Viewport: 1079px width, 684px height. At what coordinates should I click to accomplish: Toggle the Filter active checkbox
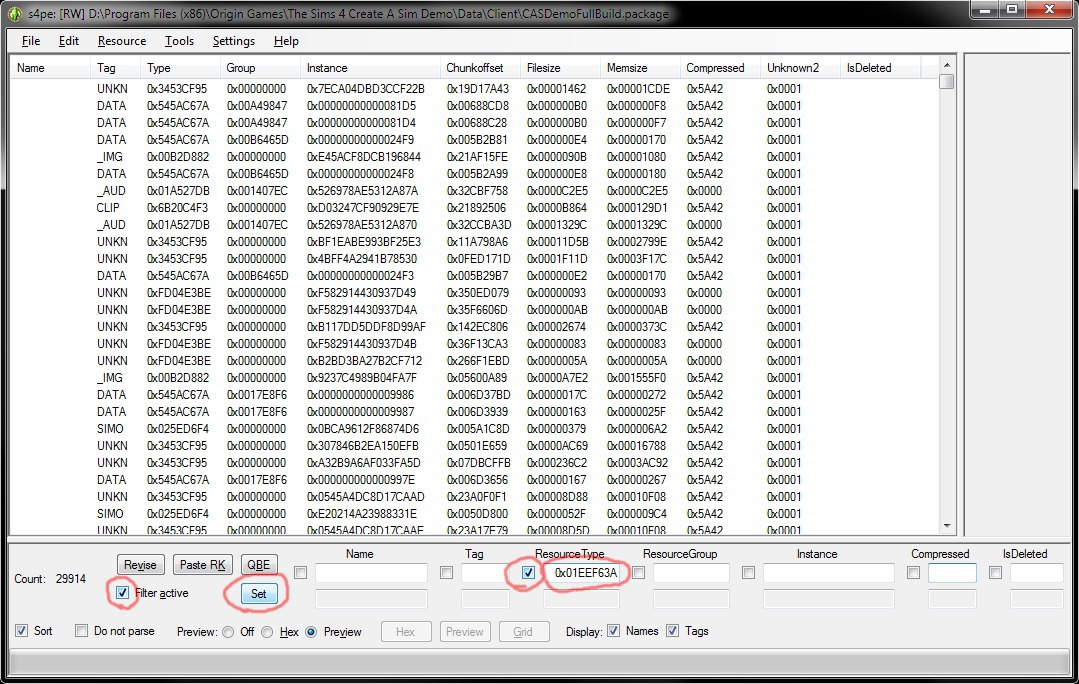(x=122, y=593)
